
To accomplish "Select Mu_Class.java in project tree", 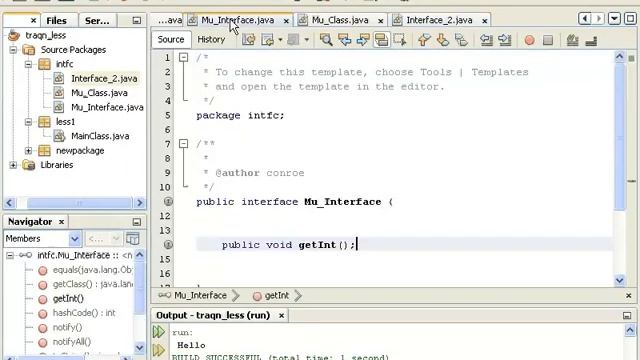I will [99, 93].
